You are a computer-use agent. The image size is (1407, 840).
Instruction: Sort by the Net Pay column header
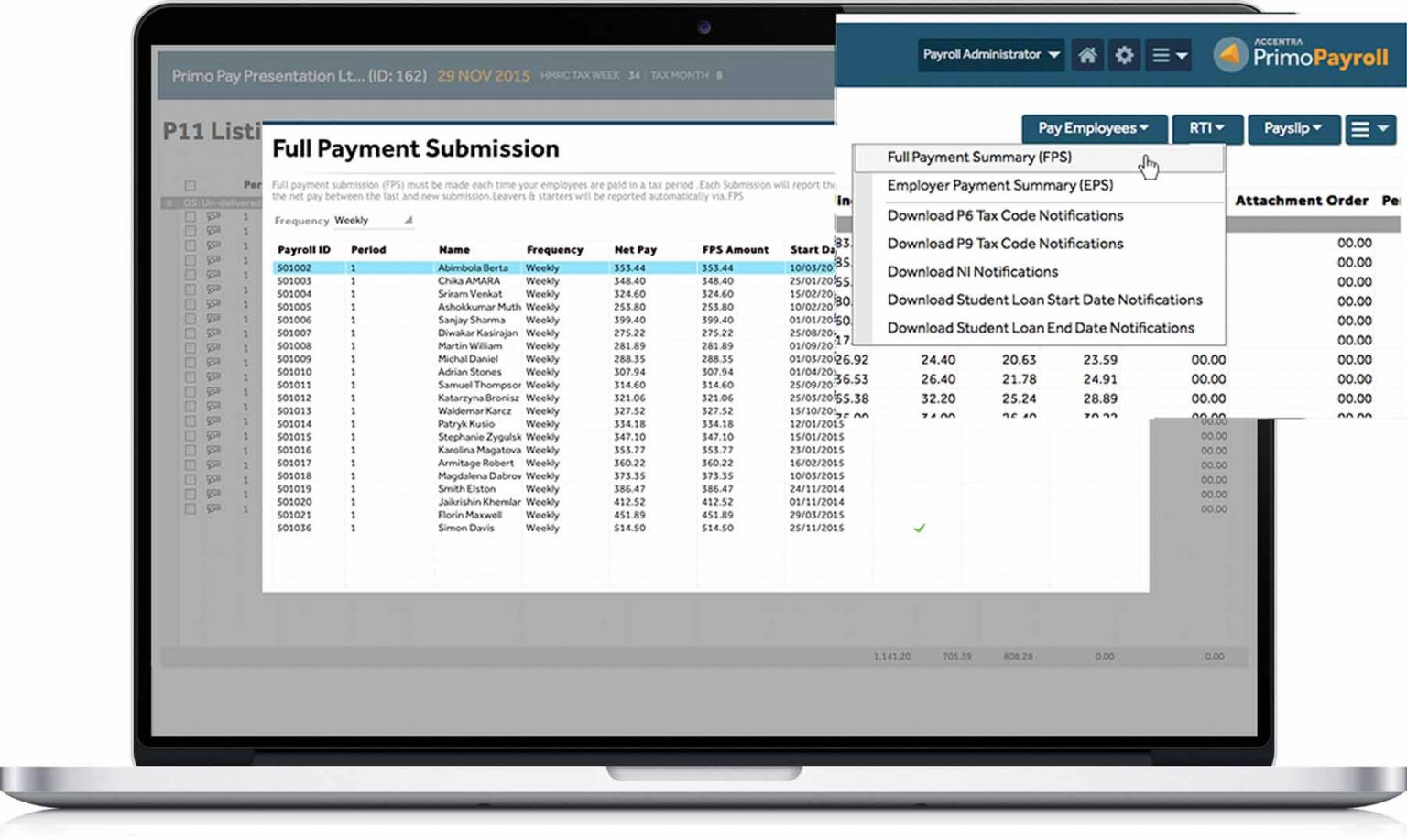click(x=636, y=249)
